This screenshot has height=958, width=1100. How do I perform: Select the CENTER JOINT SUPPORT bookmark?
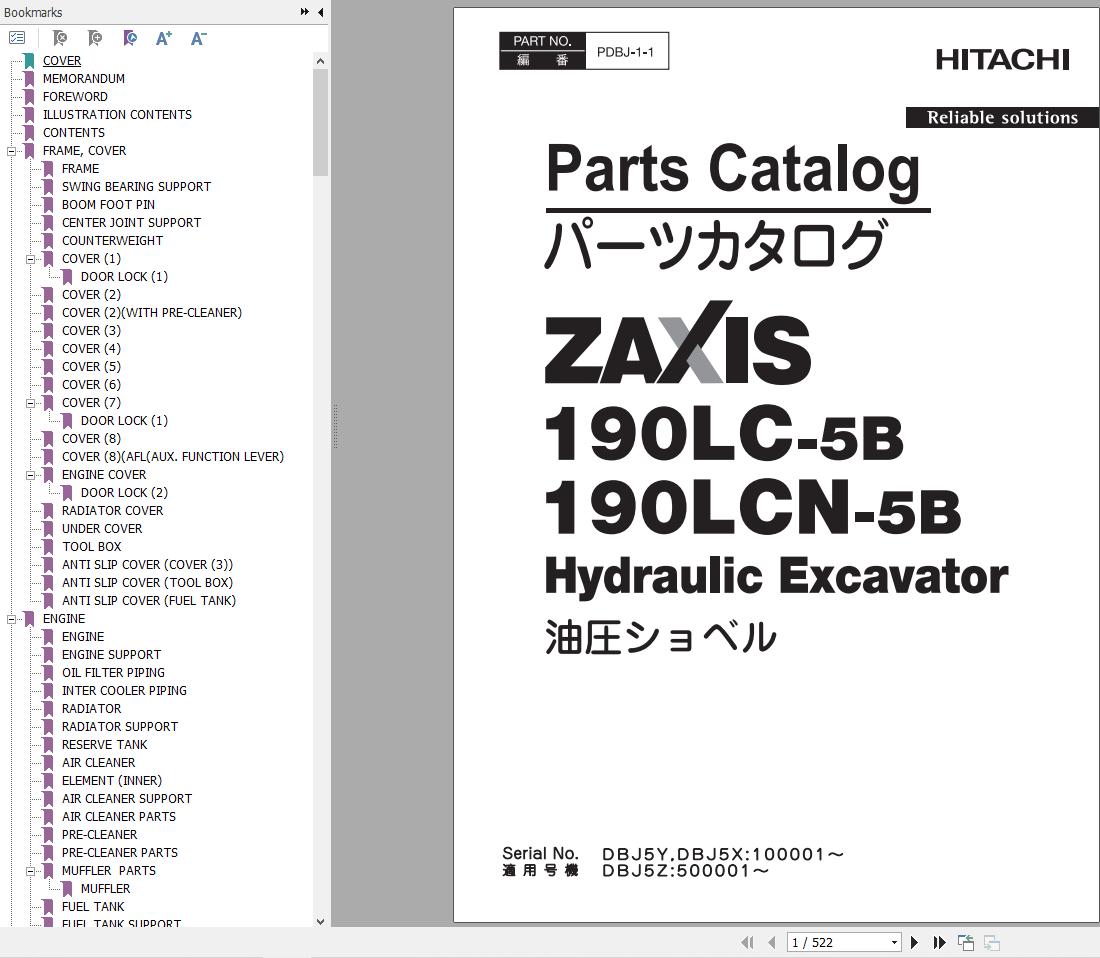(131, 222)
